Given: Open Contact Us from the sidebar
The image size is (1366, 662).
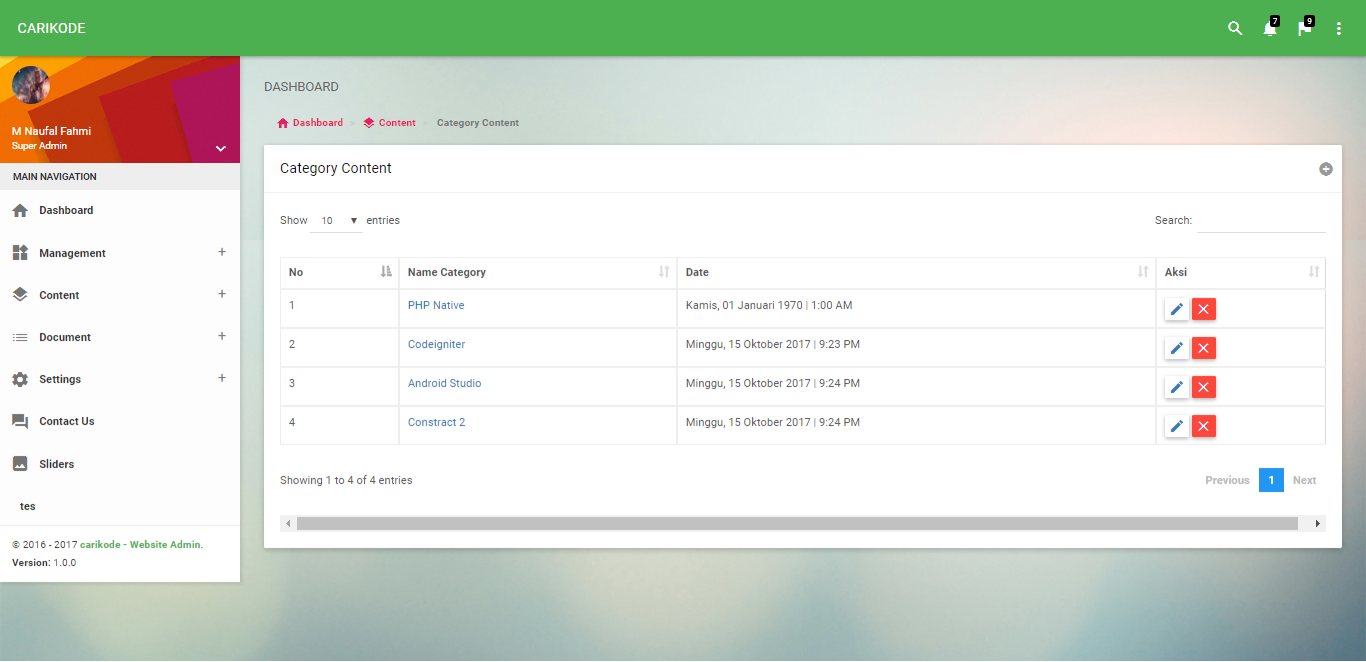Looking at the screenshot, I should (66, 421).
